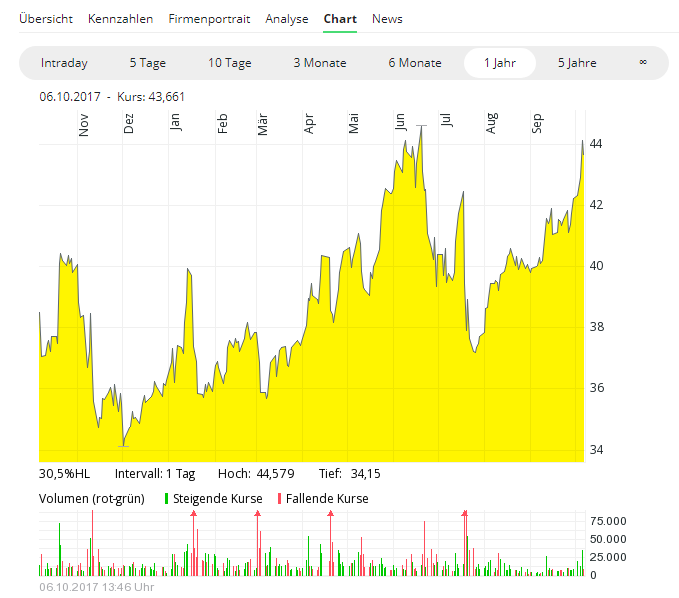Click the high marker at June peak

pyautogui.click(x=421, y=126)
